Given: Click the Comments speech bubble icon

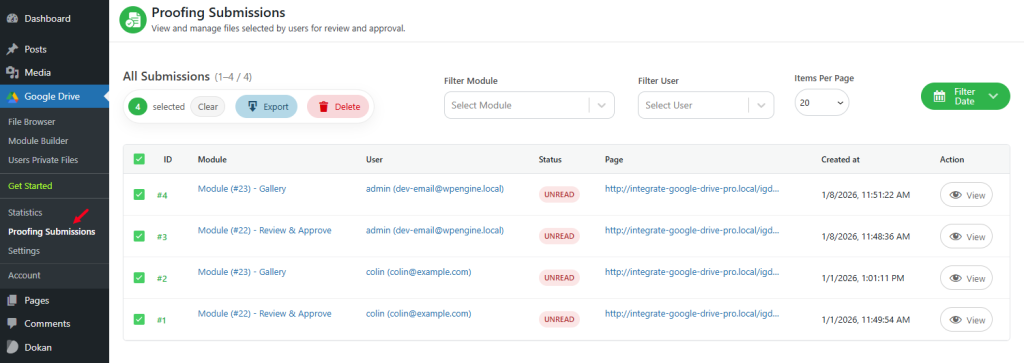Looking at the screenshot, I should (x=12, y=324).
